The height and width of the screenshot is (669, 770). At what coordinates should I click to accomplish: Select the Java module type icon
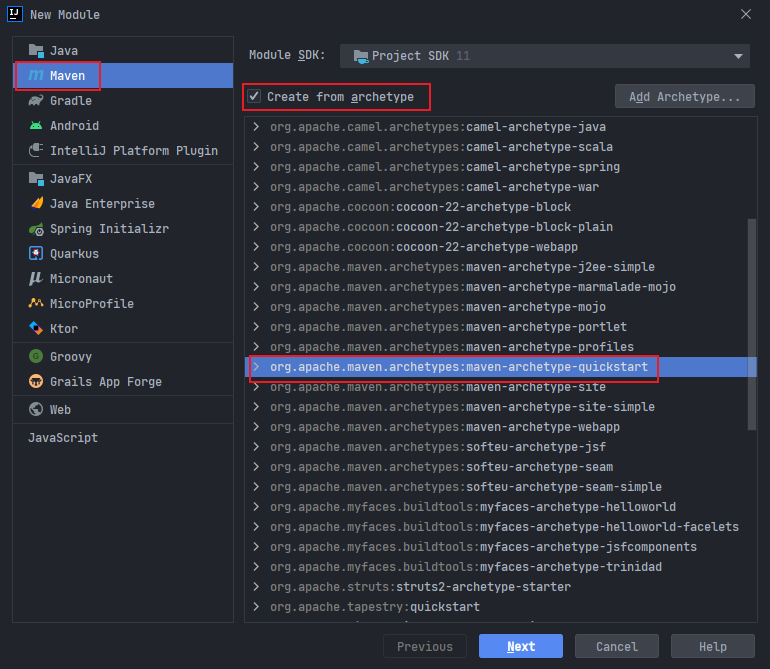click(36, 51)
